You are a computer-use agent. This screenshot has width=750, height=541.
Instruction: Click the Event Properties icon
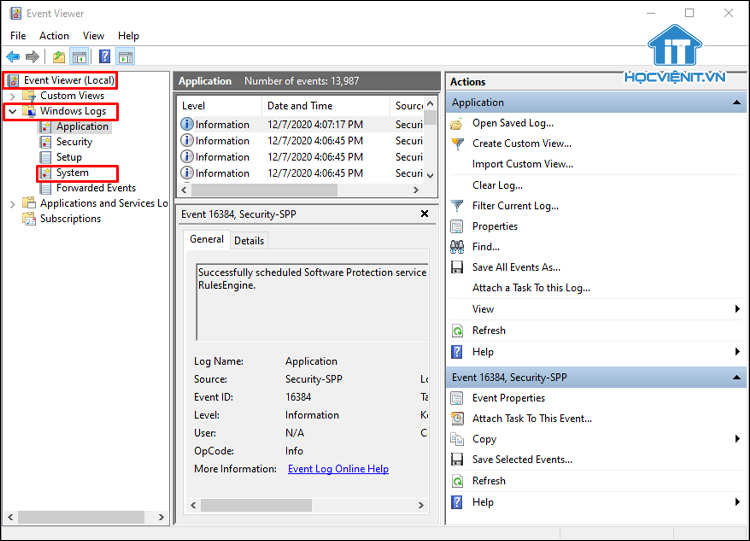tap(457, 398)
